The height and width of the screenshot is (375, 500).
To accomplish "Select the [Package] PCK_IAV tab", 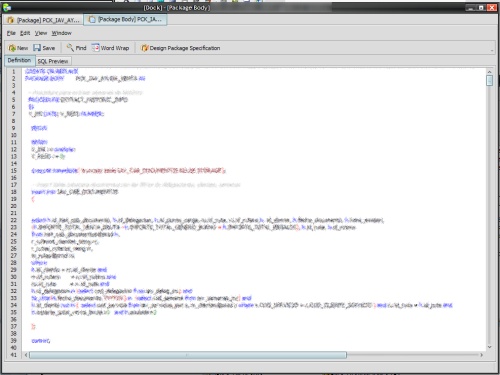I will click(43, 20).
